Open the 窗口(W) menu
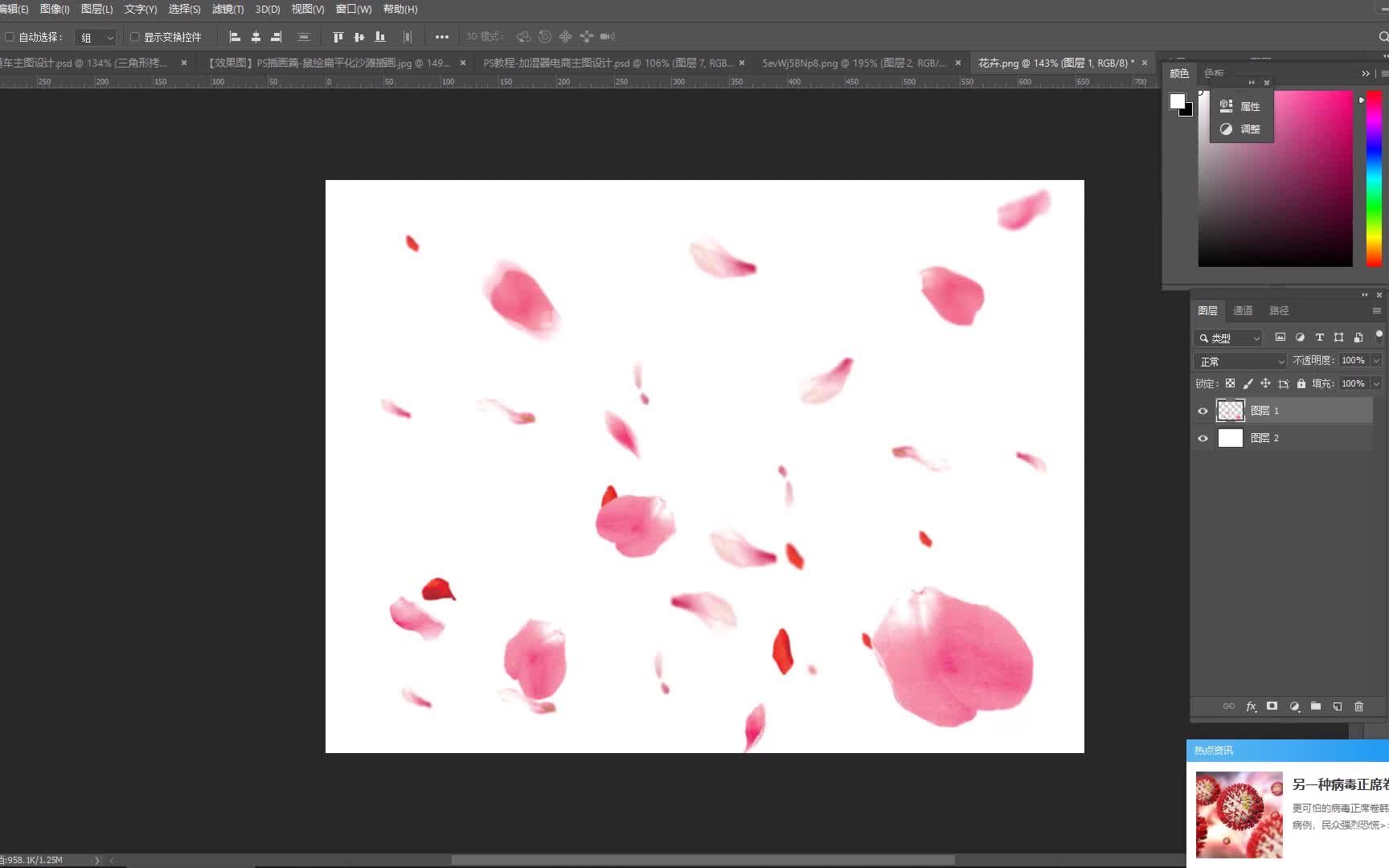Viewport: 1389px width, 868px height. pos(354,9)
